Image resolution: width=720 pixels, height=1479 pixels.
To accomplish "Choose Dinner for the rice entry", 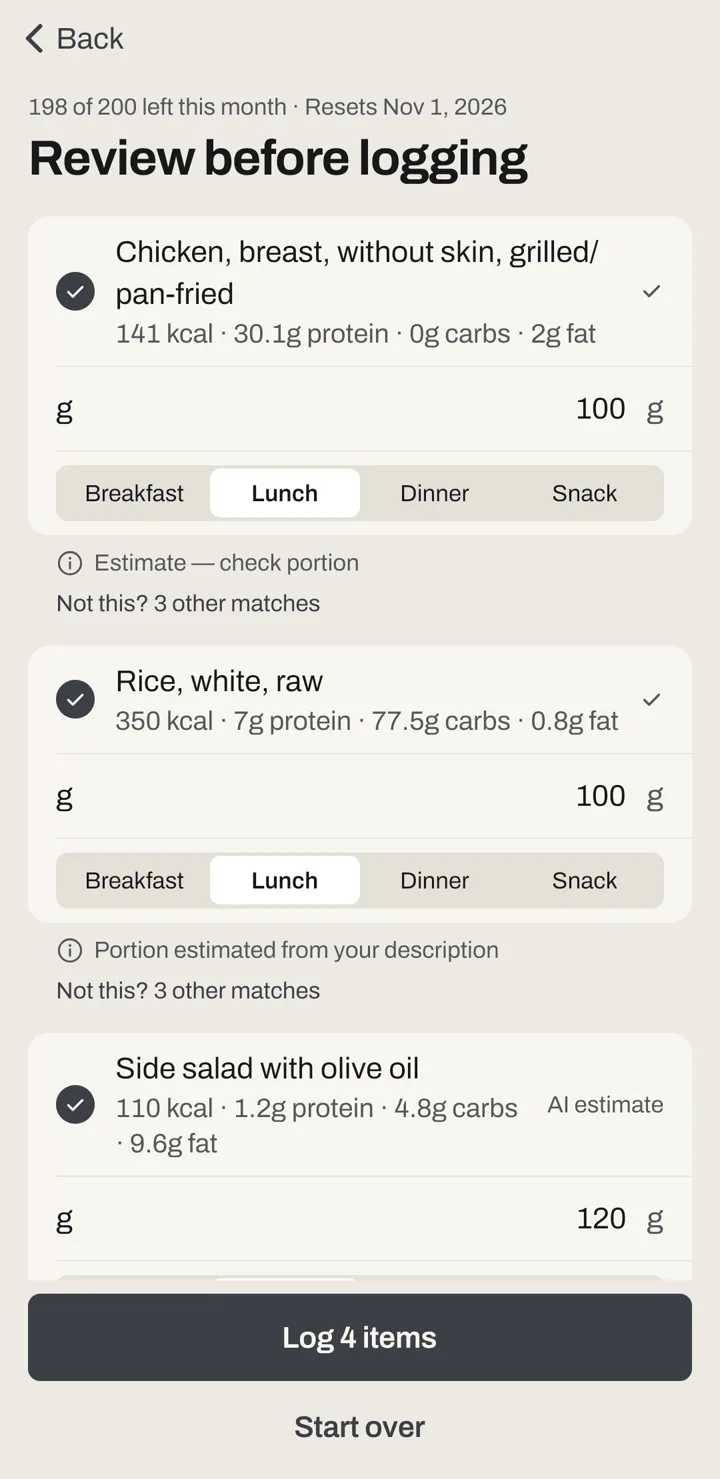I will (x=434, y=880).
